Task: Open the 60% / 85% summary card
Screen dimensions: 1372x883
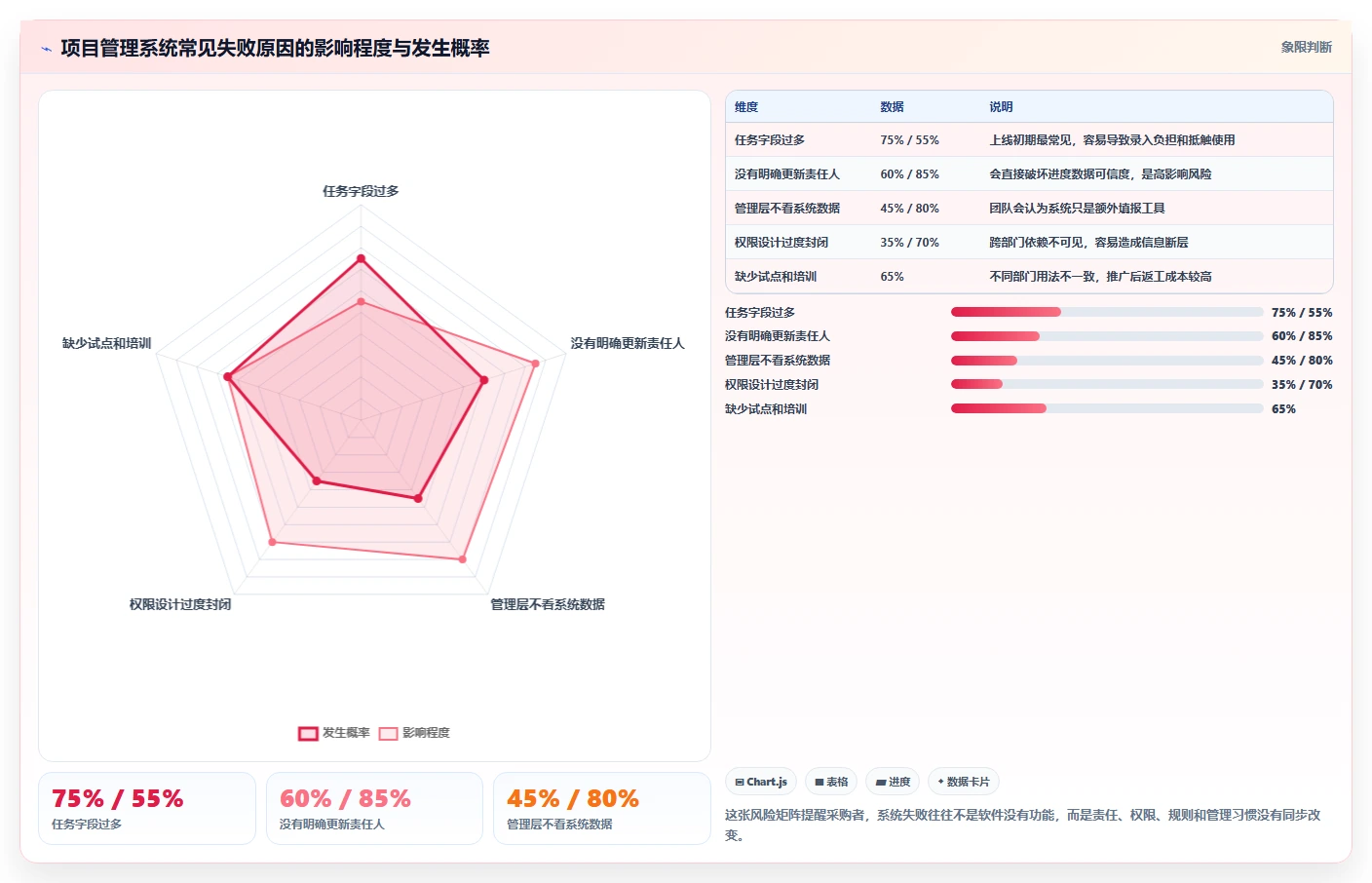Action: 374,808
